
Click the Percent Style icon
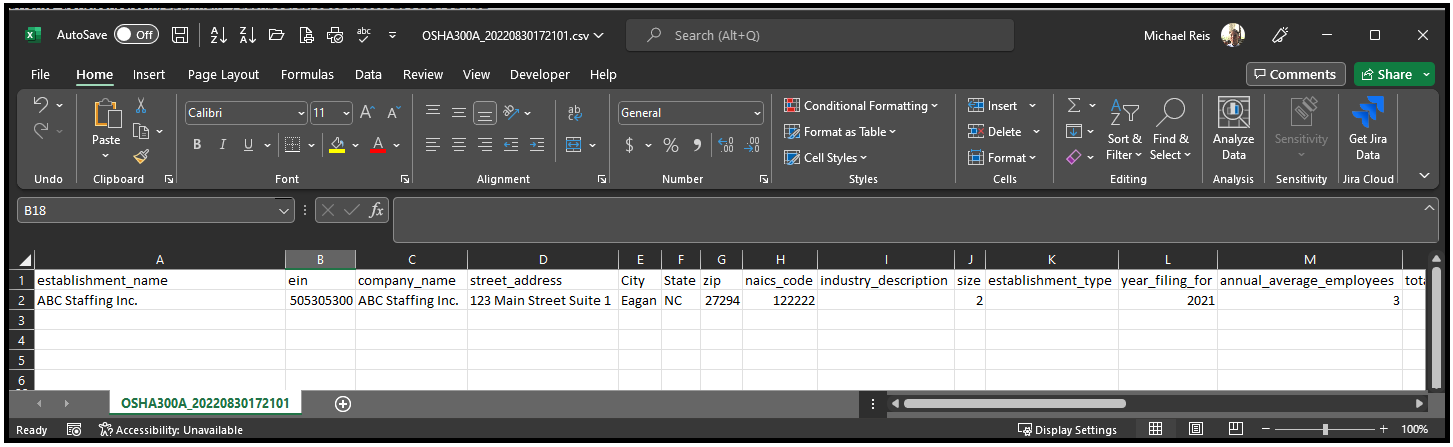pos(670,145)
